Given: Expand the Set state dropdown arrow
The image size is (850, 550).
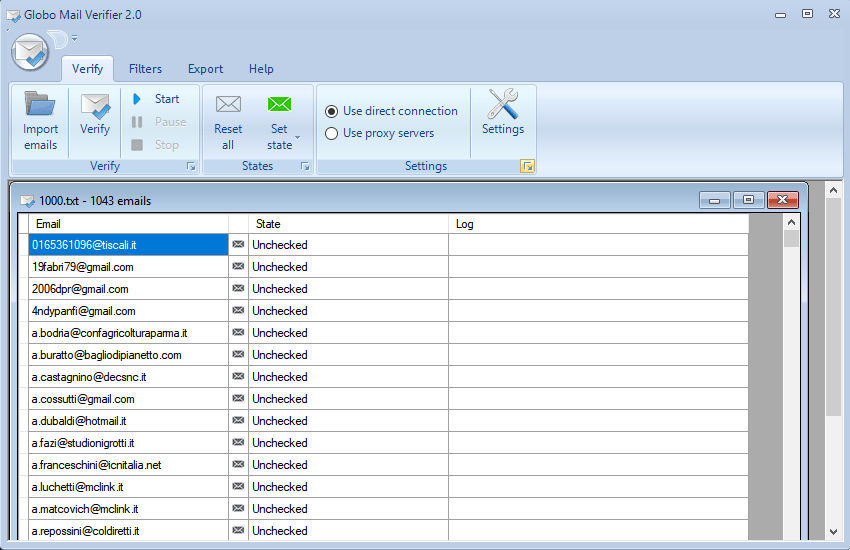Looking at the screenshot, I should click(x=297, y=138).
